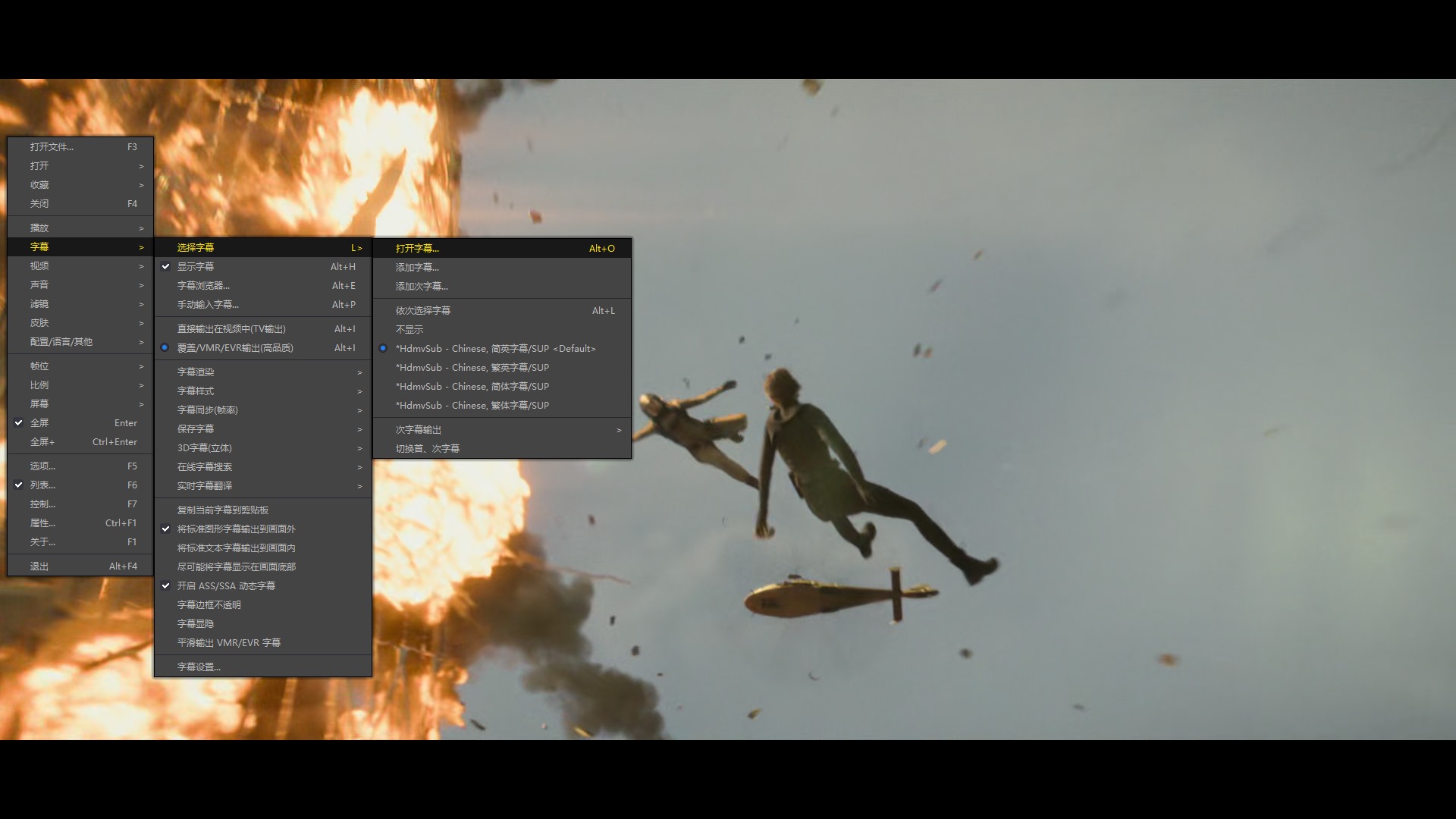Uncheck 将标准图形字幕输出到画面外

236,529
